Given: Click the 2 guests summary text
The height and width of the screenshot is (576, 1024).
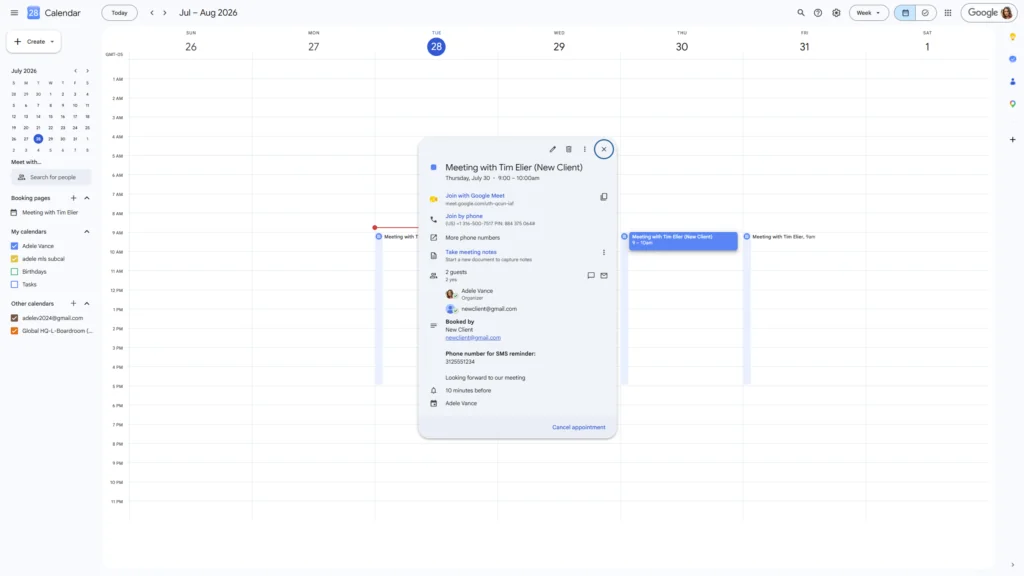Looking at the screenshot, I should pyautogui.click(x=456, y=272).
